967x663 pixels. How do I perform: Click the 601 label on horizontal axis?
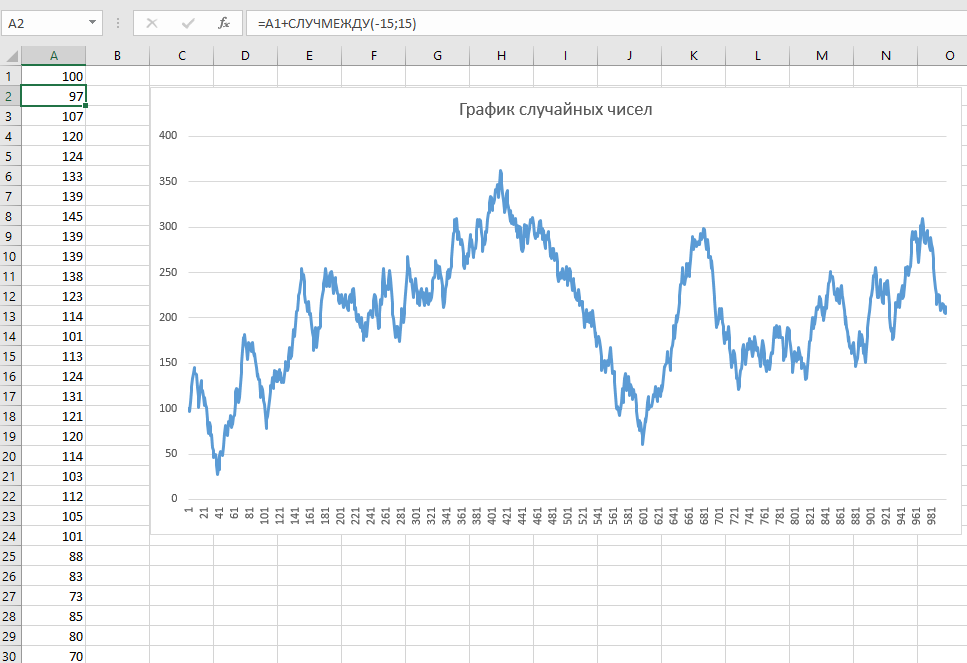click(x=643, y=516)
